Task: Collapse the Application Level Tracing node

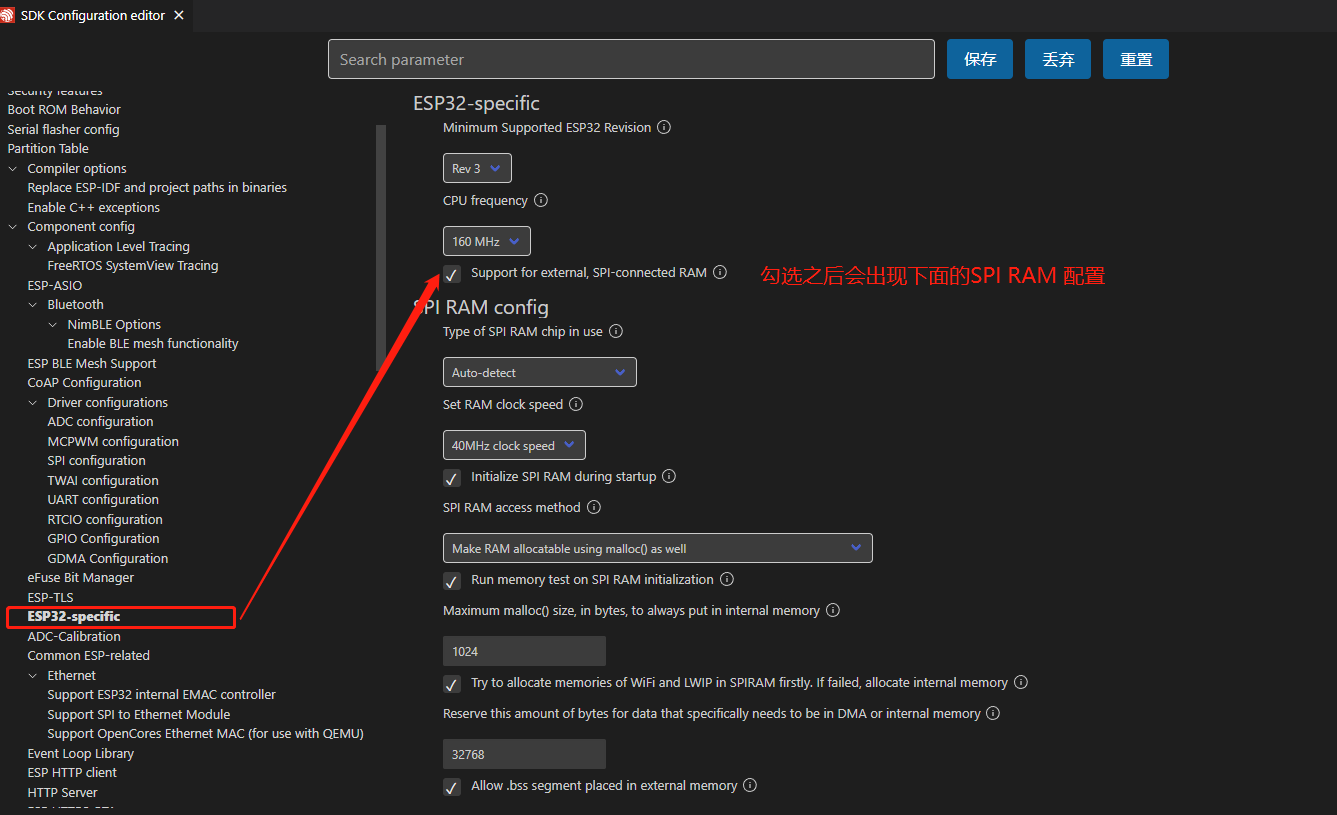Action: click(33, 246)
